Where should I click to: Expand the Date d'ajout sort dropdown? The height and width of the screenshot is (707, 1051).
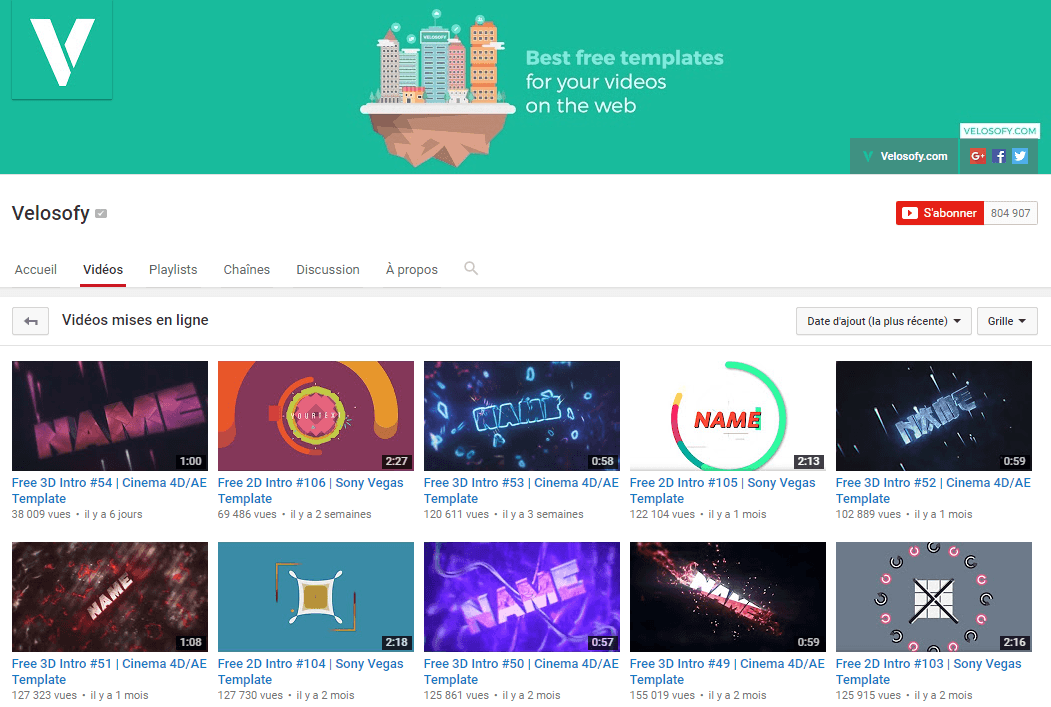point(883,321)
